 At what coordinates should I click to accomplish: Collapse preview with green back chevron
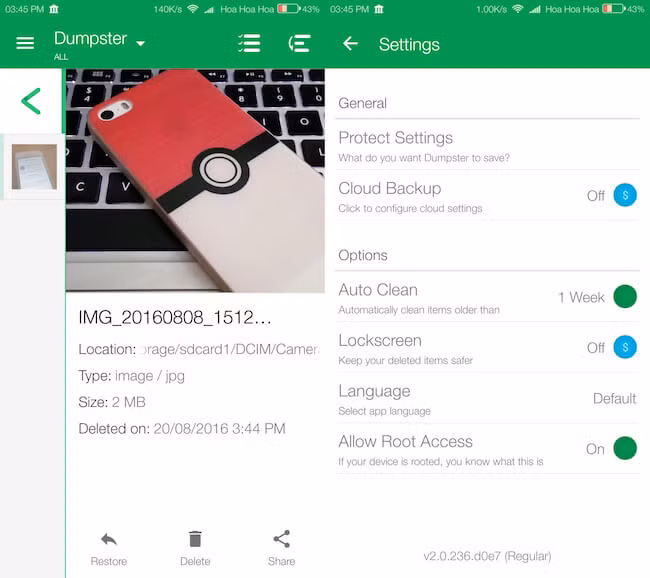click(32, 101)
